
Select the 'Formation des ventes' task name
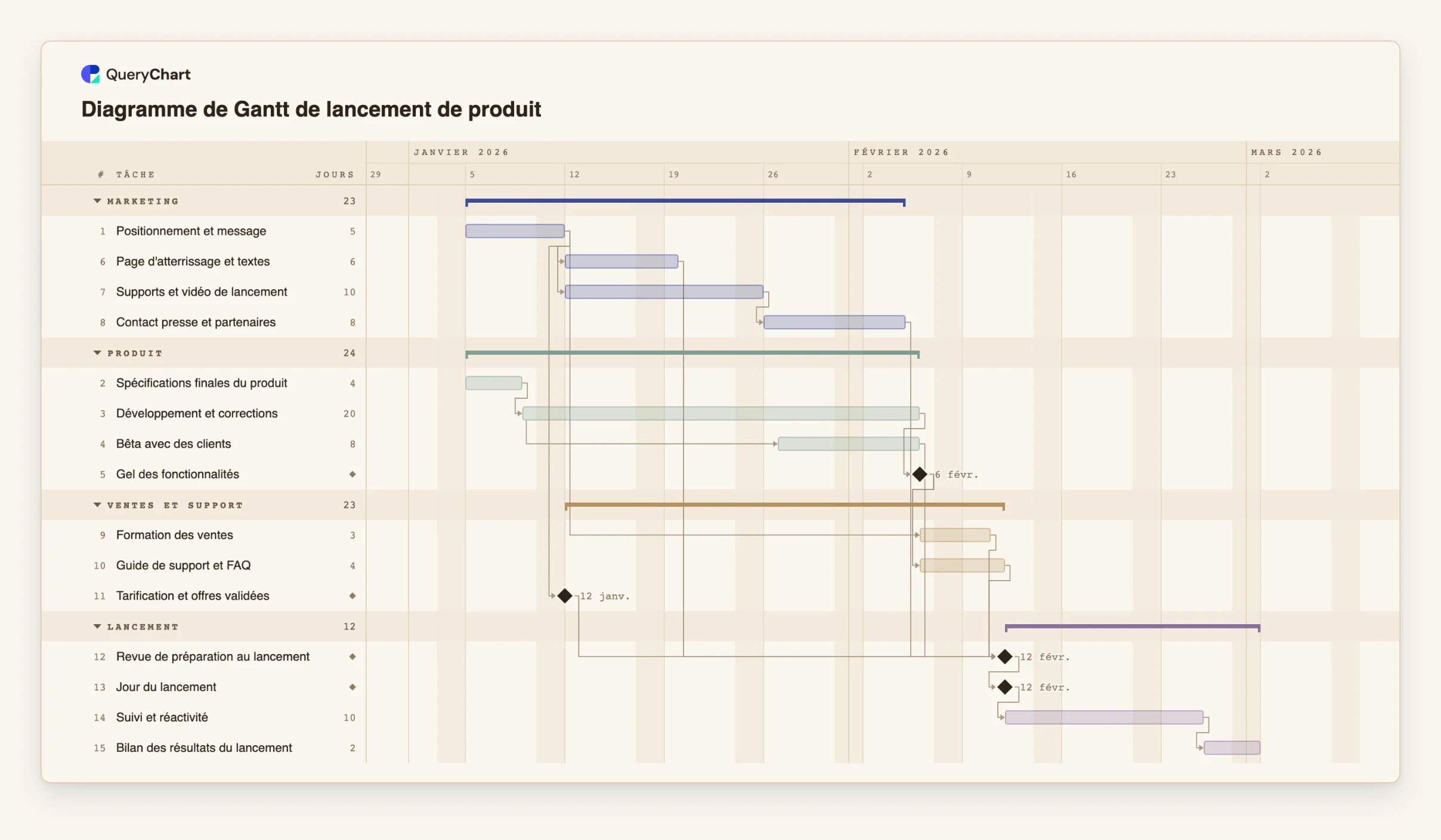(175, 535)
